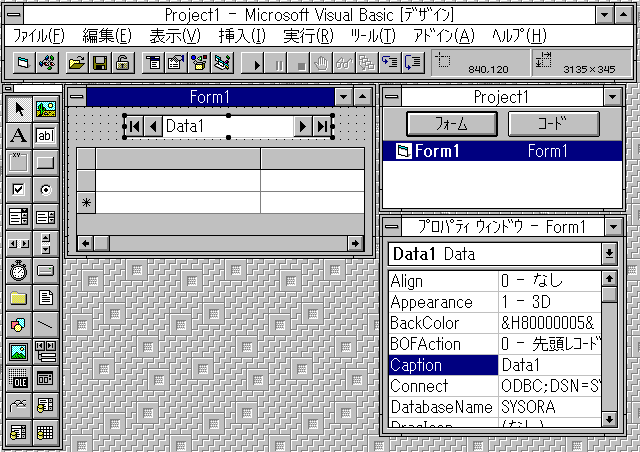This screenshot has width=640, height=452.
Task: Open the Object Browser toolbar icon
Action: coord(200,63)
